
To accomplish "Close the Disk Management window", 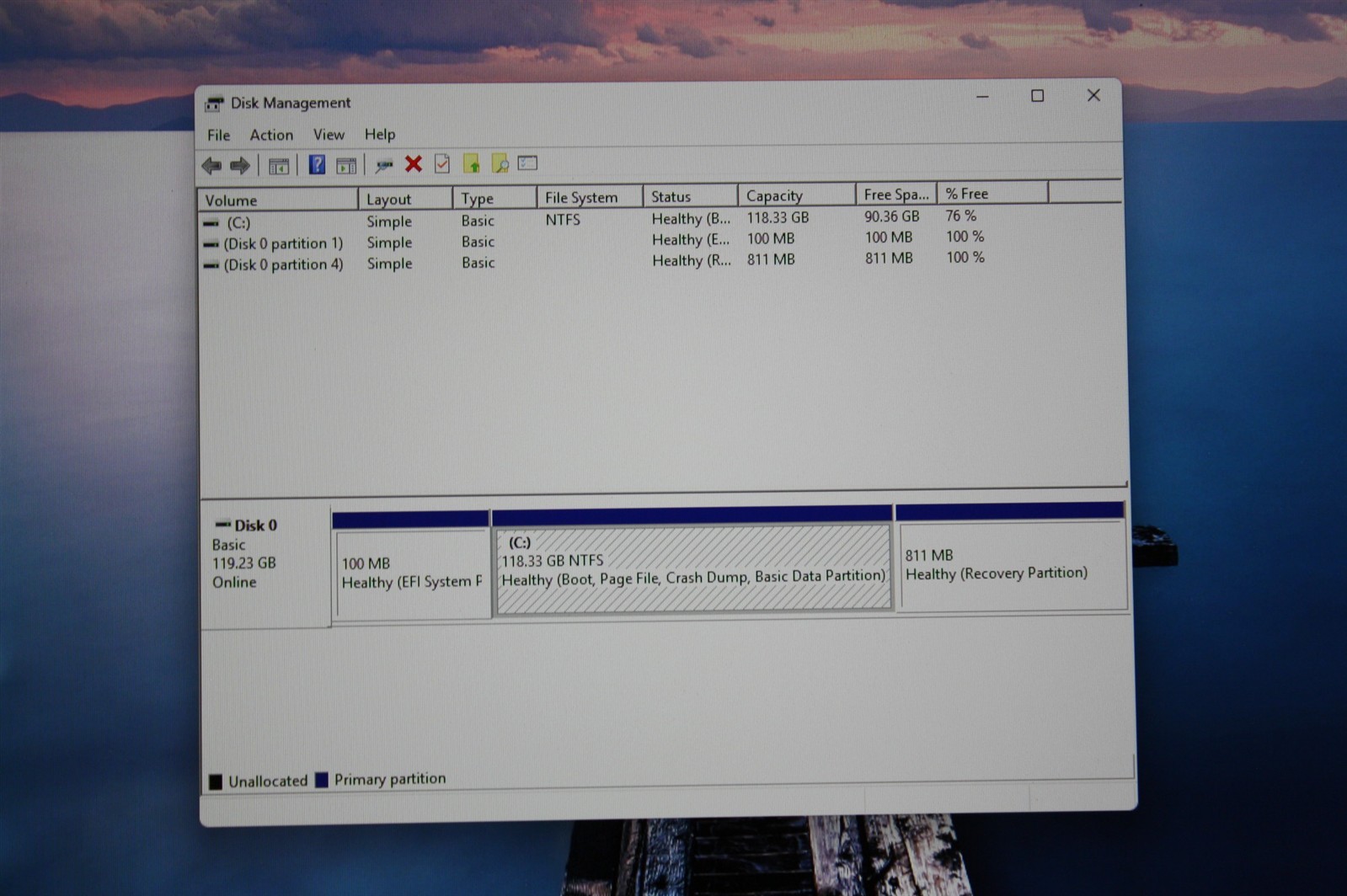I will click(x=1093, y=95).
